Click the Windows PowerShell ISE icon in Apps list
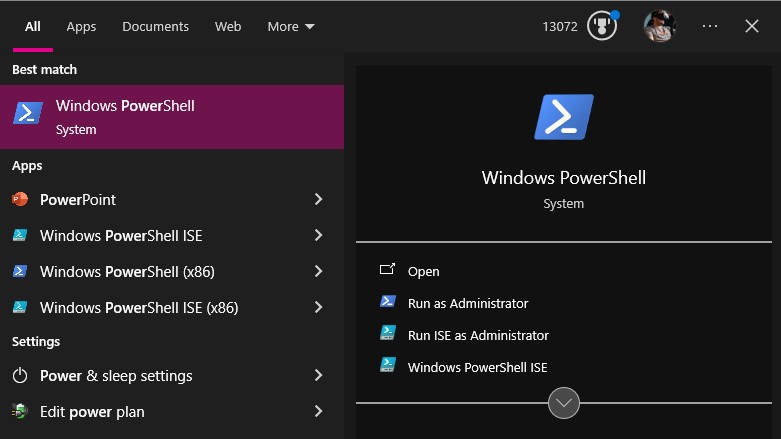The image size is (781, 439). [x=20, y=236]
